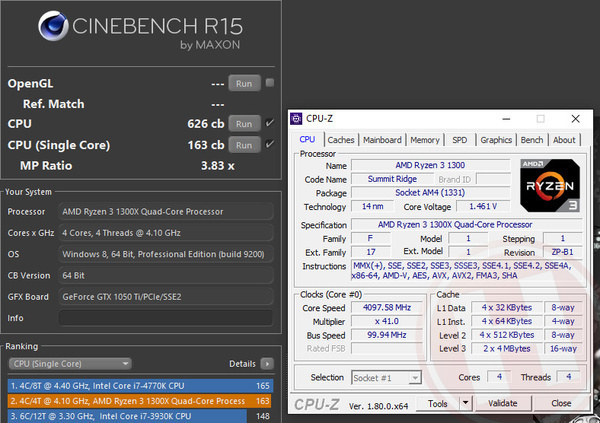Open the Bench tab in CPU-Z

532,140
